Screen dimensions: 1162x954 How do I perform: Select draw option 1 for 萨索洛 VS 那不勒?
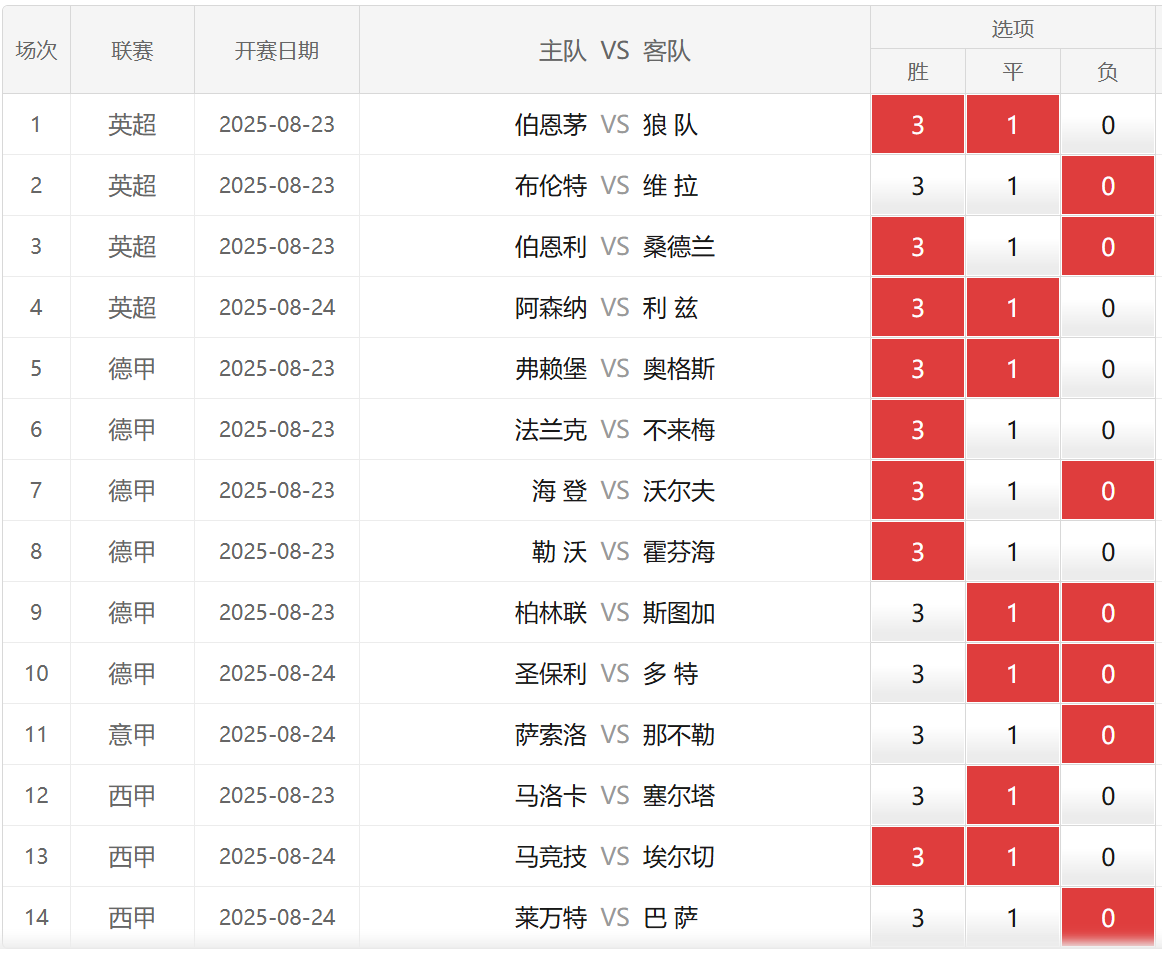(x=1012, y=735)
